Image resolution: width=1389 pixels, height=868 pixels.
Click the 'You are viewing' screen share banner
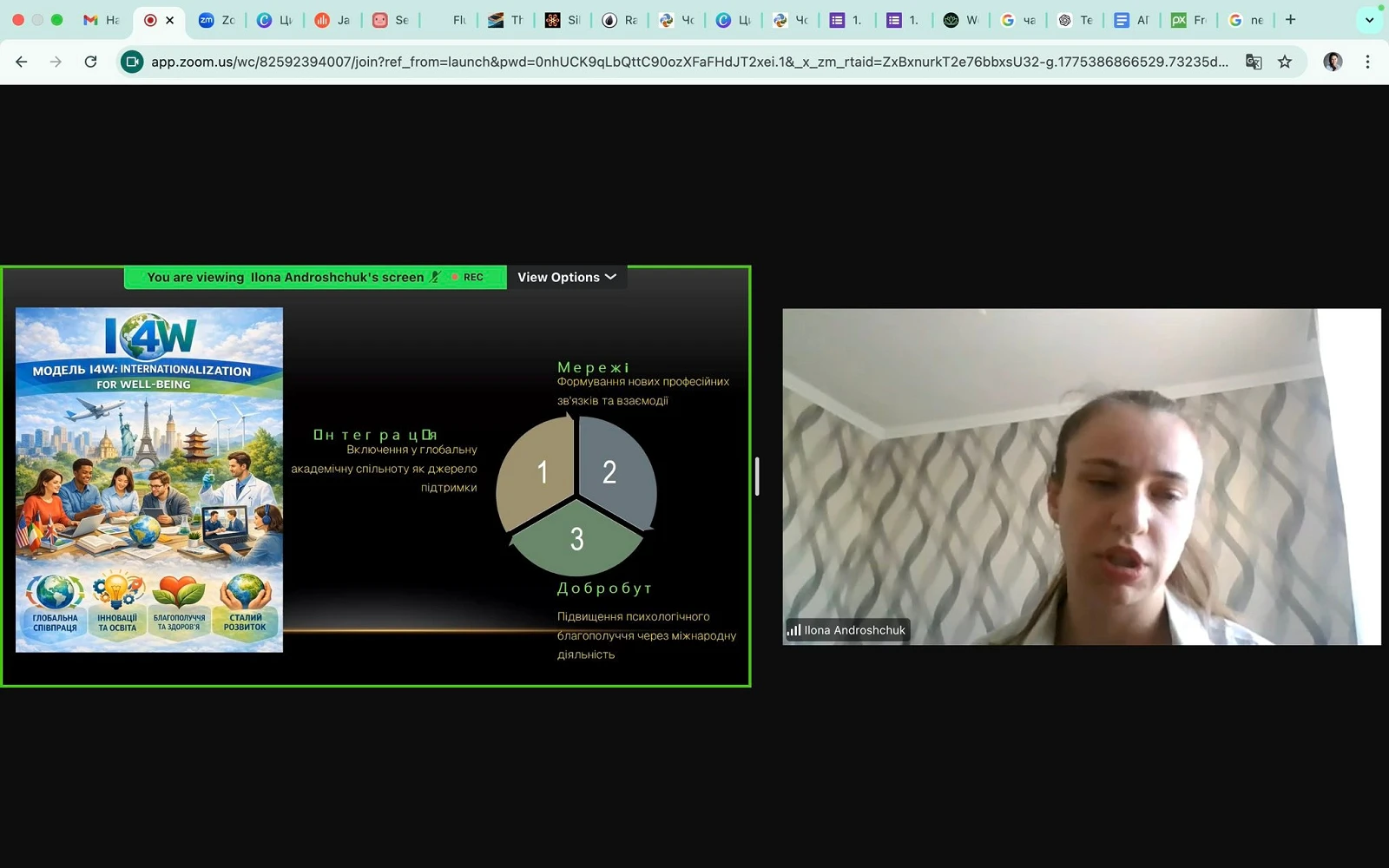(285, 277)
